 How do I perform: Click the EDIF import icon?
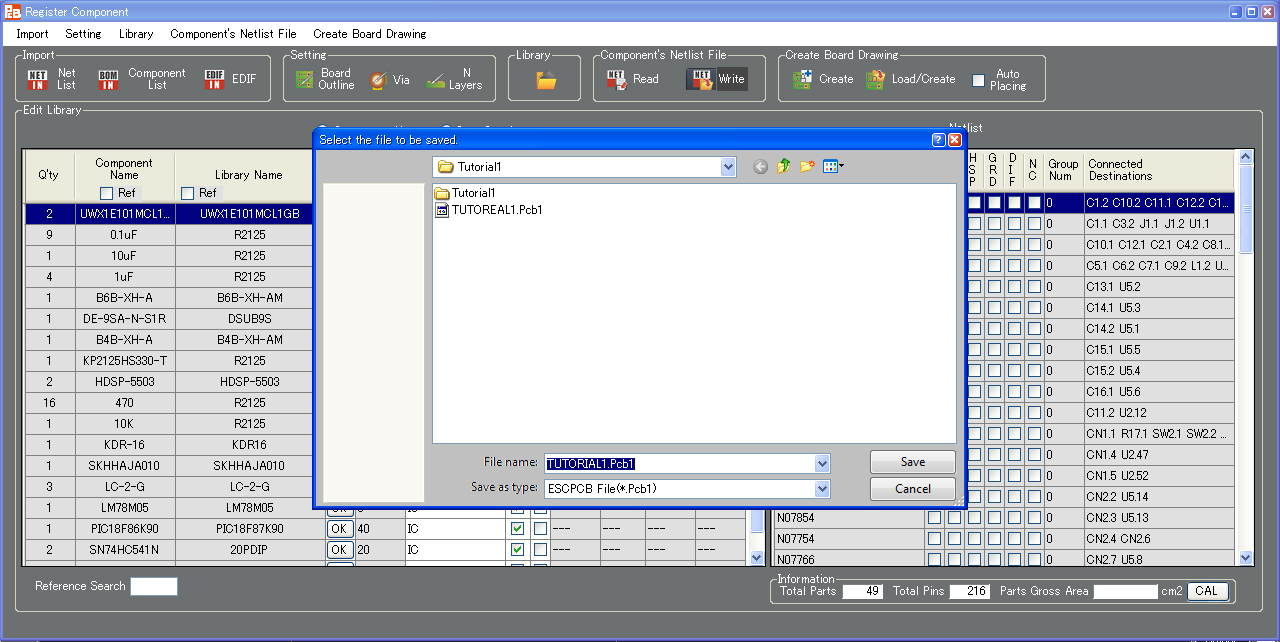point(214,80)
